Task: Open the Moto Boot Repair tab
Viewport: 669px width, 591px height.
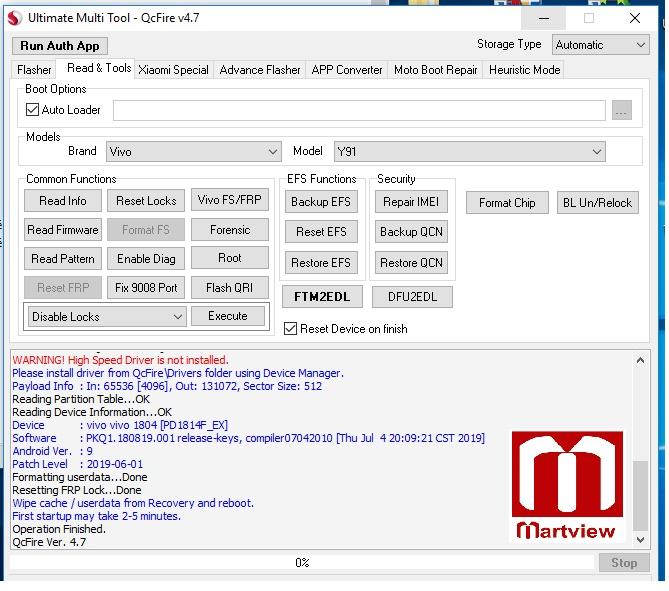Action: [435, 70]
